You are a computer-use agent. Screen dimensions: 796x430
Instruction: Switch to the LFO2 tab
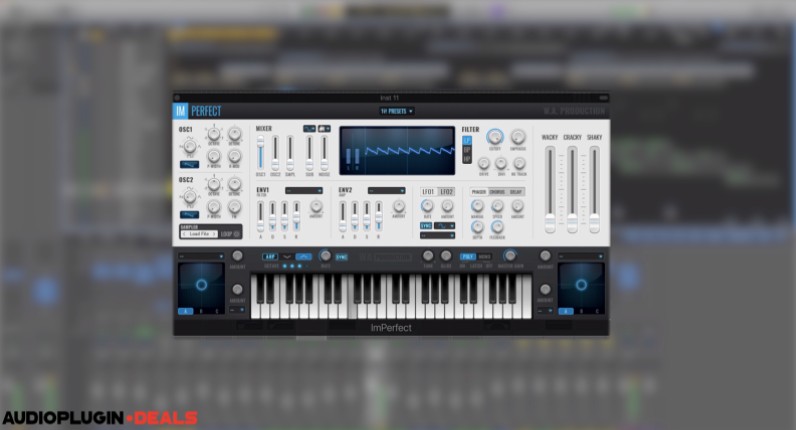[x=446, y=191]
